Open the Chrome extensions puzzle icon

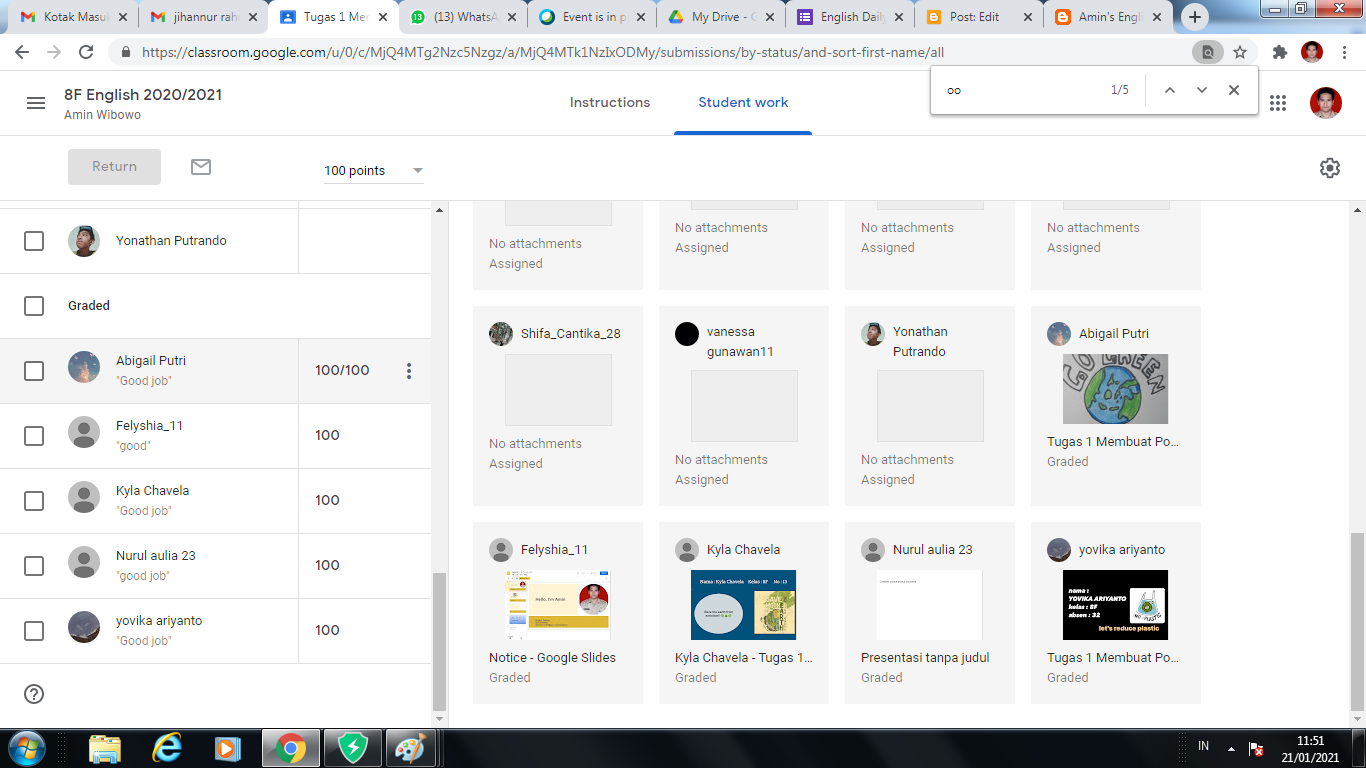tap(1280, 52)
